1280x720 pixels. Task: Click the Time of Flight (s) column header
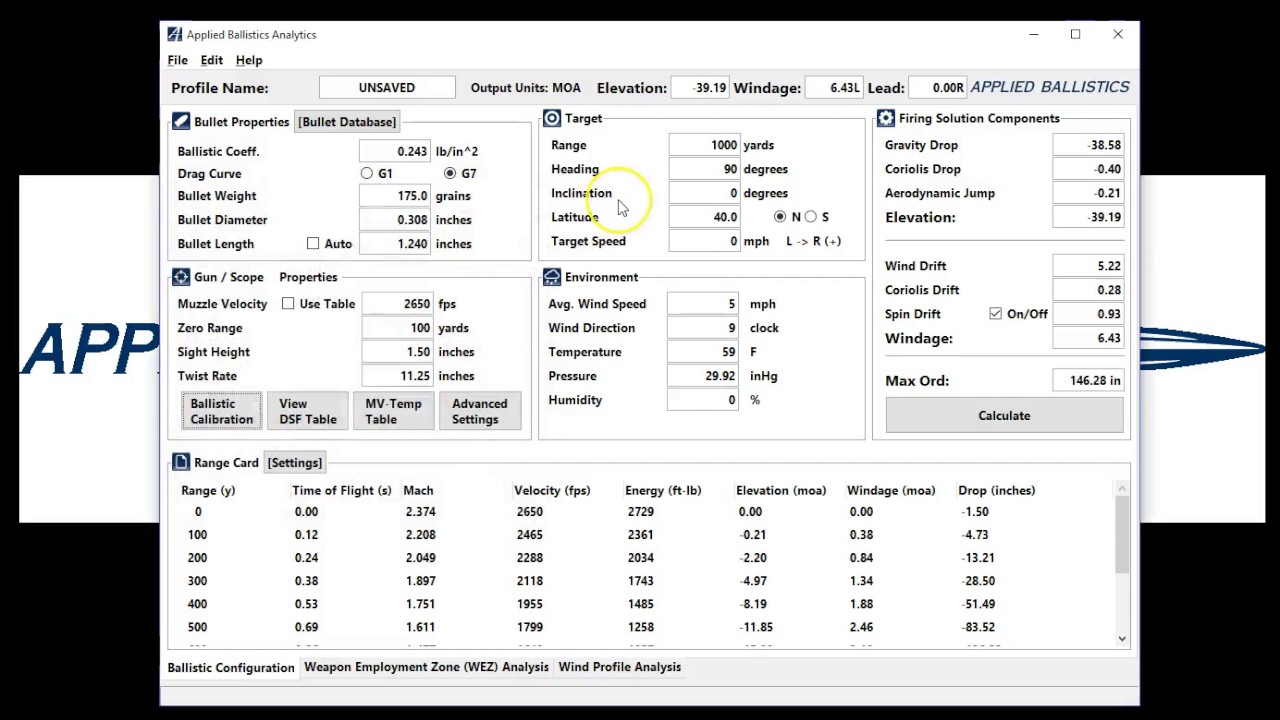[341, 490]
